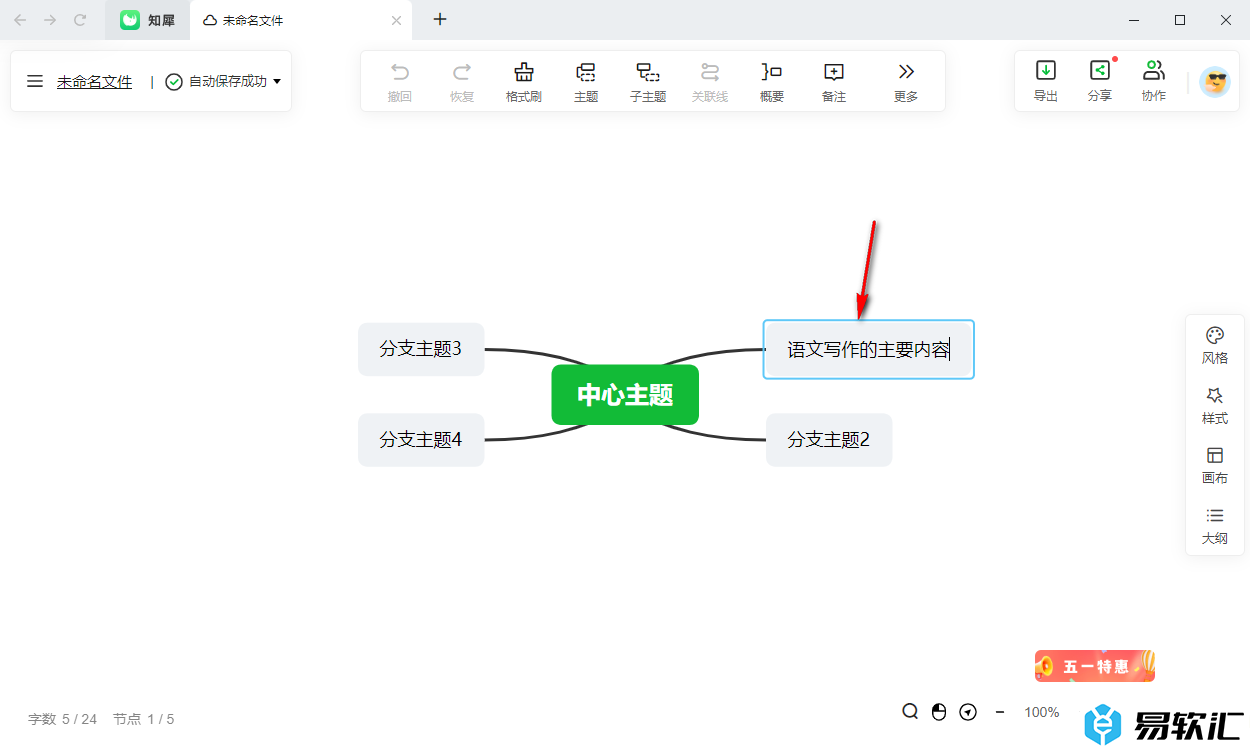Click the zoom out minus button
The height and width of the screenshot is (750, 1250).
tap(1000, 712)
